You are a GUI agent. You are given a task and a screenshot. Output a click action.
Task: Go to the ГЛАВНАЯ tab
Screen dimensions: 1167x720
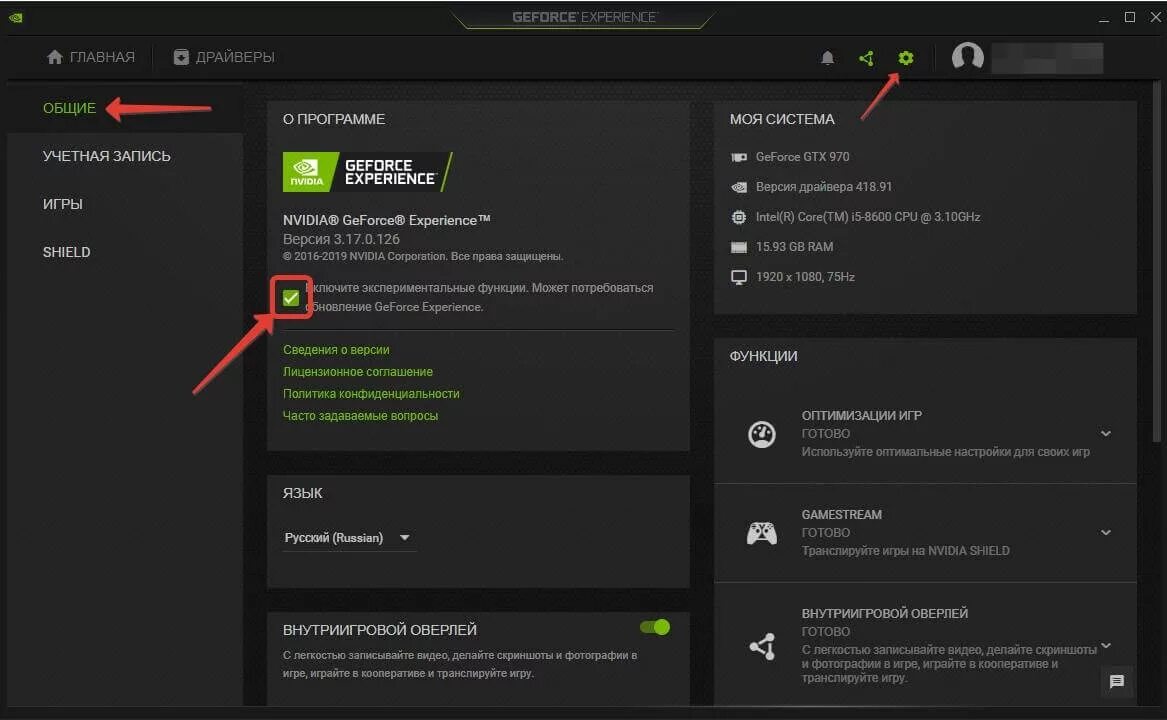(90, 57)
